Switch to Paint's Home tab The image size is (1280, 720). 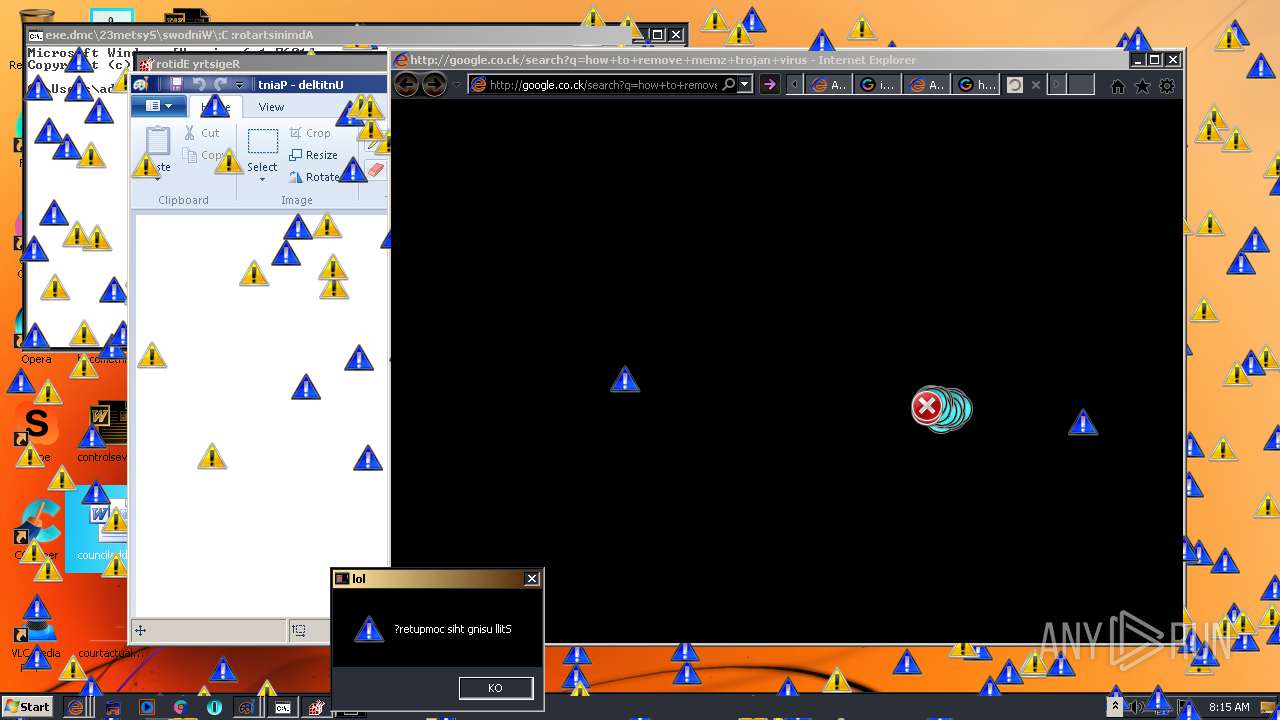(x=215, y=107)
